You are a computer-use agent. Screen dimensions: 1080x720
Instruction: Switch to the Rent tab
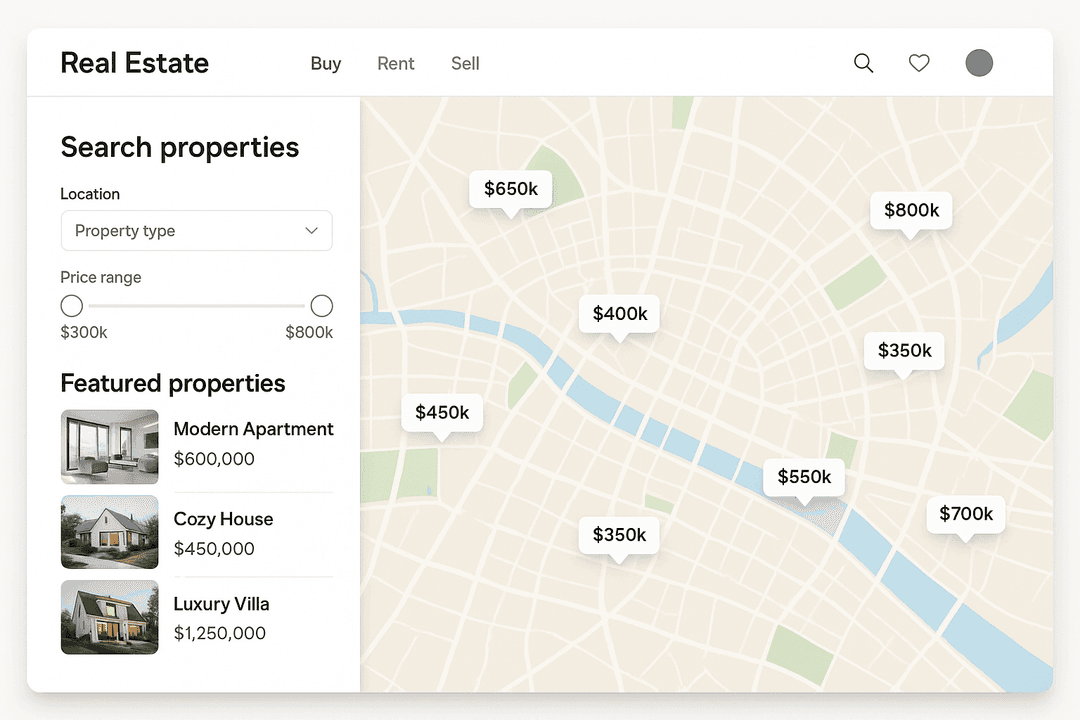[x=395, y=63]
